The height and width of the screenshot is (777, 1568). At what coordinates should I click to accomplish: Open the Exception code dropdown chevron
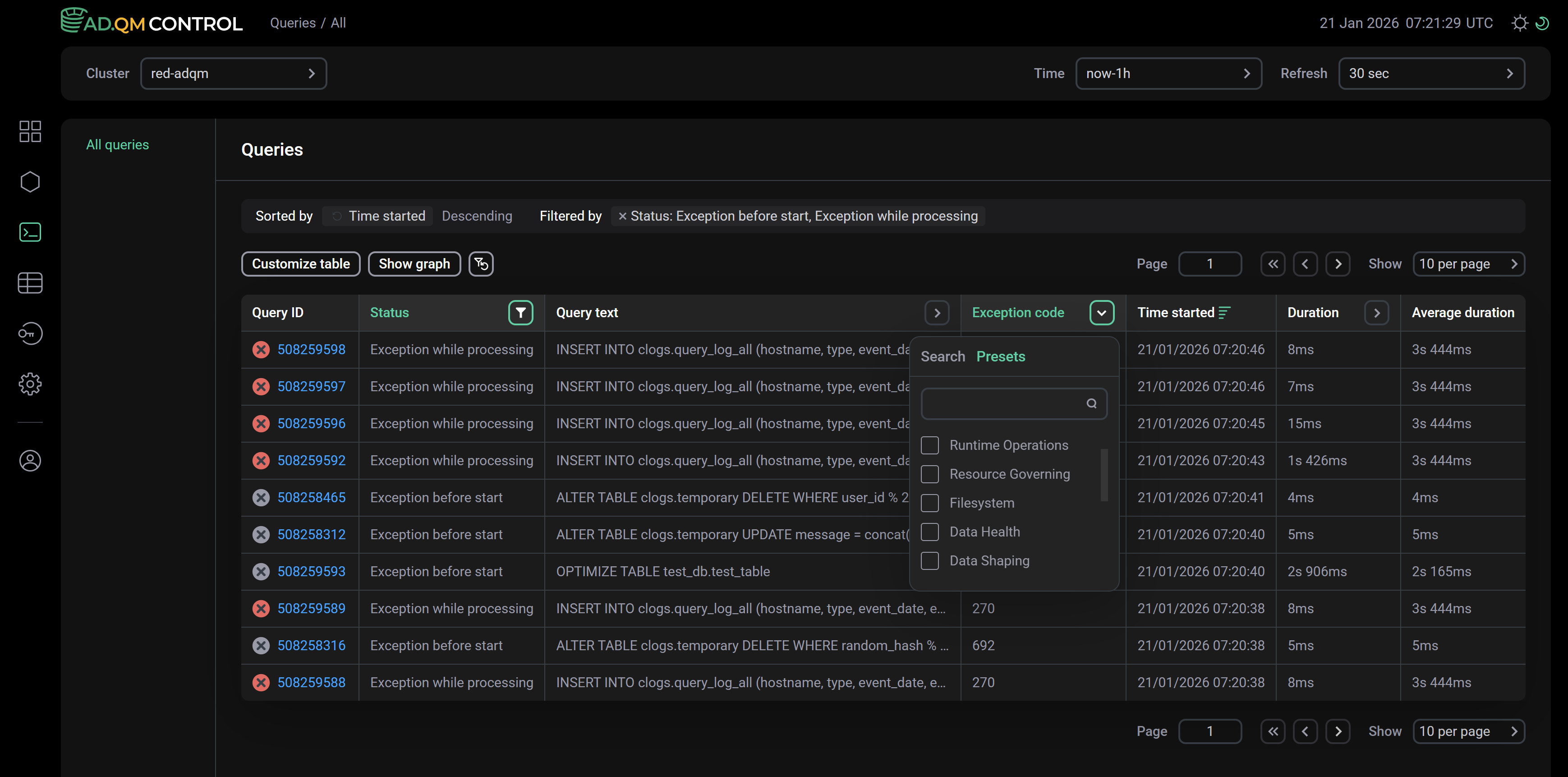click(x=1101, y=312)
